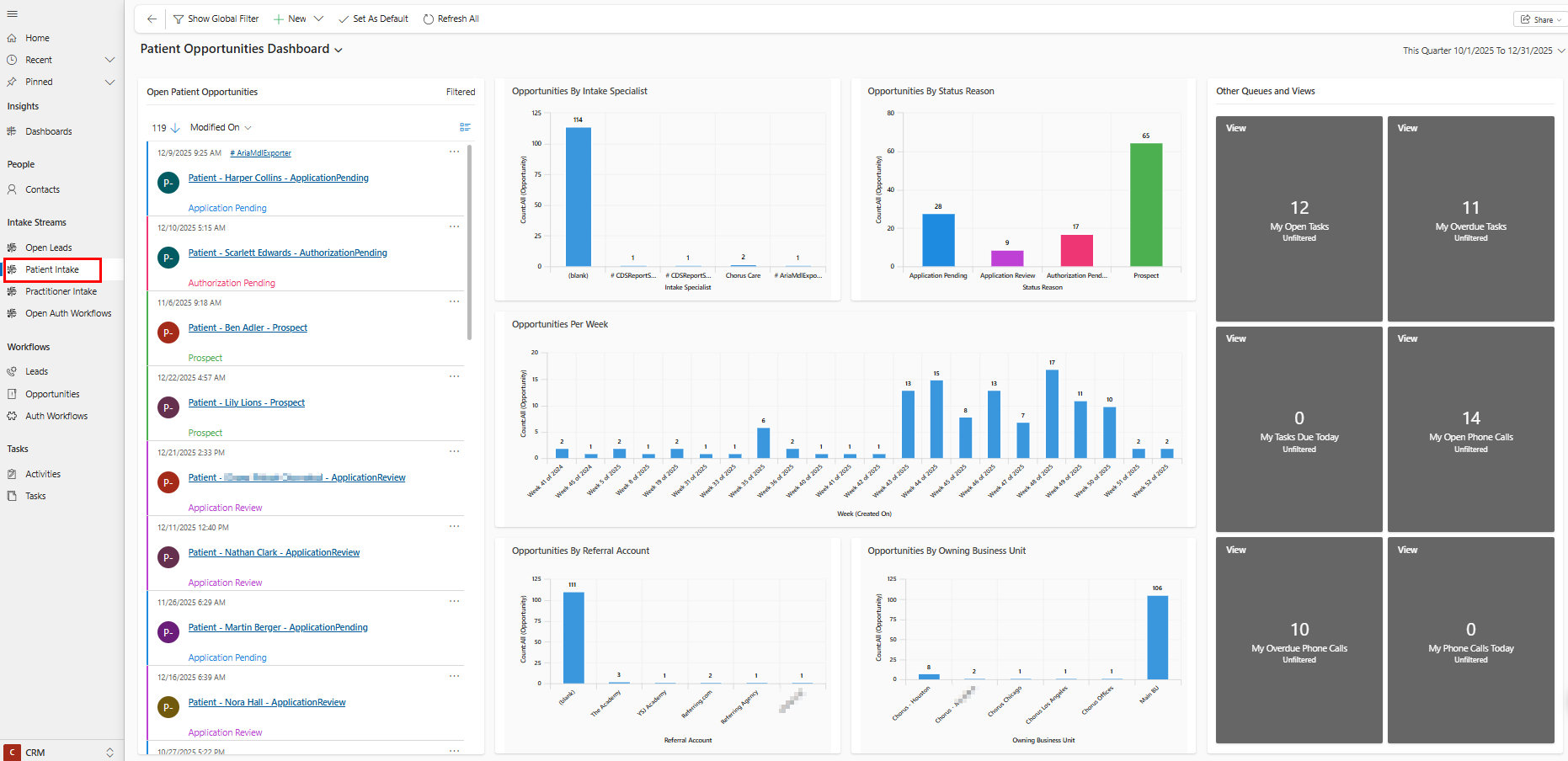Click the Contacts person icon in sidebar

(12, 189)
